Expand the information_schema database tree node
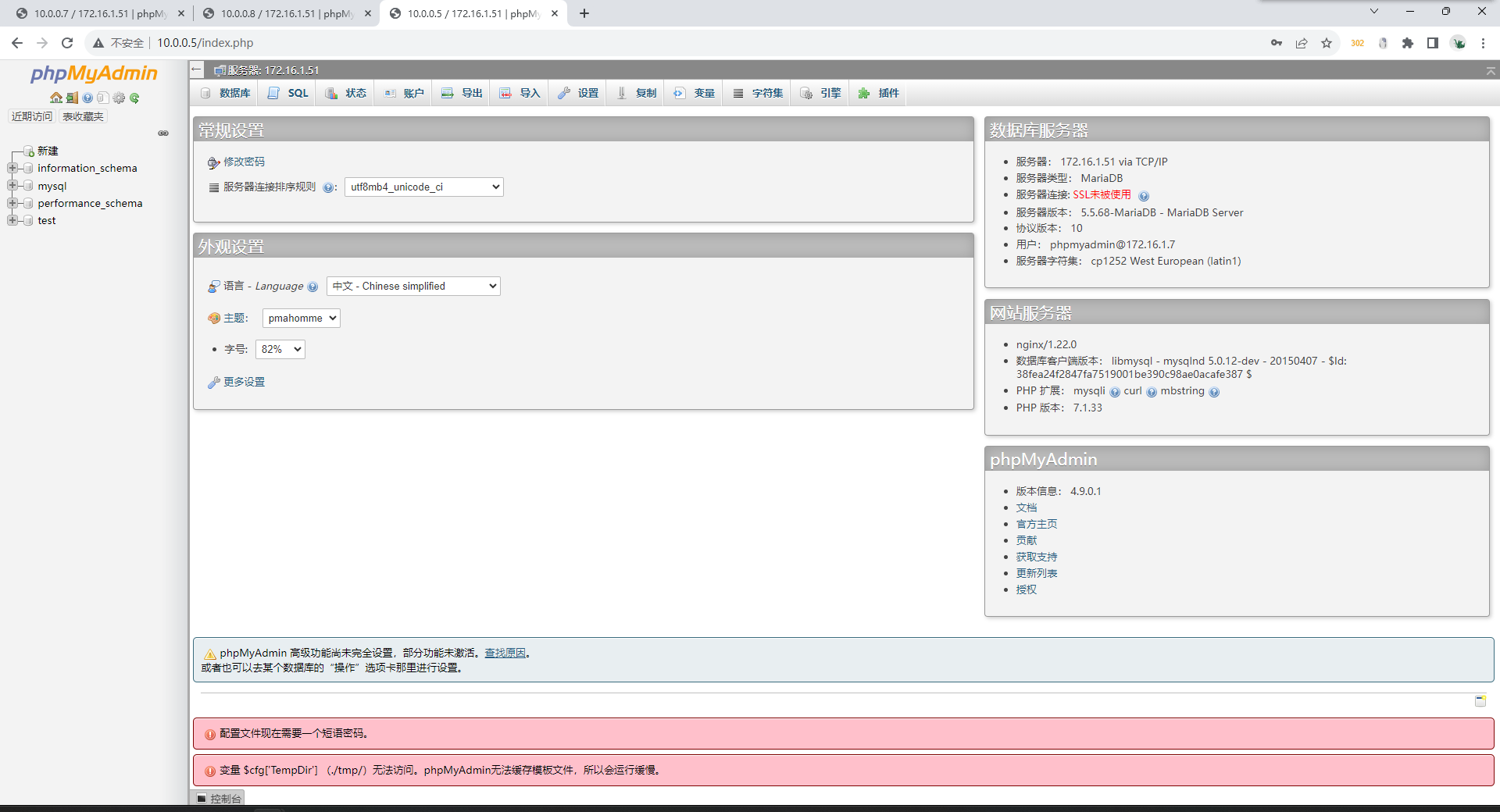 click(x=12, y=168)
